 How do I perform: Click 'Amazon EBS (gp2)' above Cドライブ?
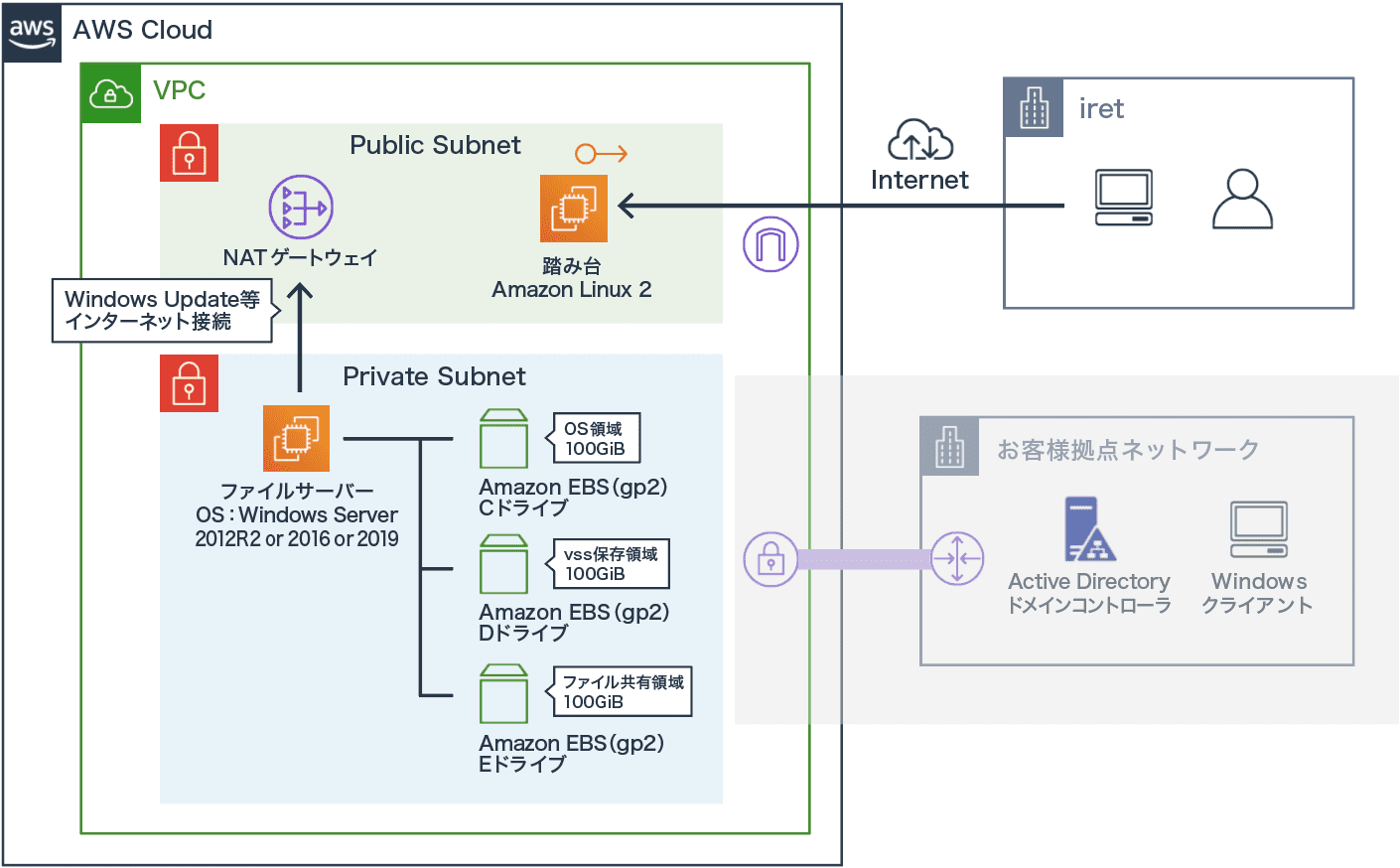coord(573,488)
